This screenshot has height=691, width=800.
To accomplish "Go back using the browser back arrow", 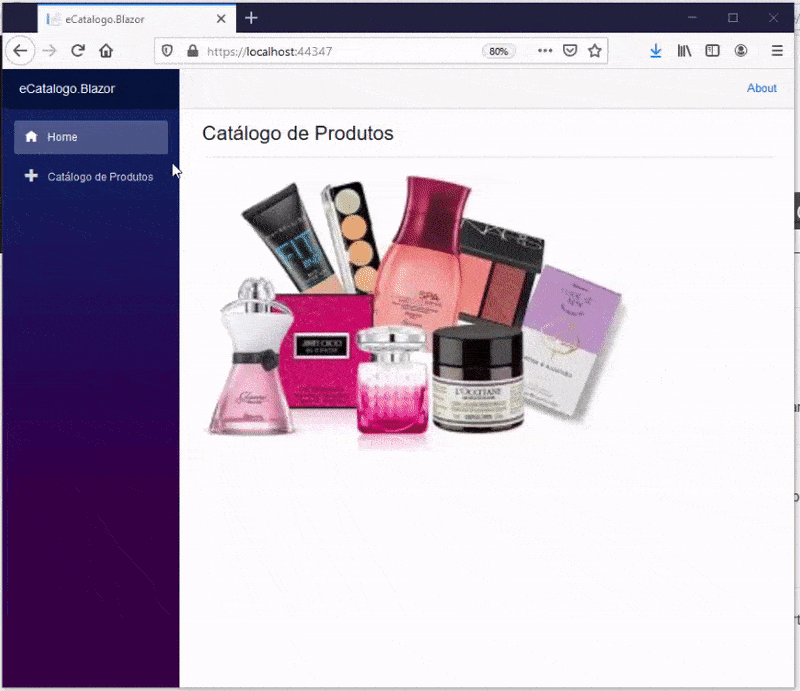I will coord(20,51).
